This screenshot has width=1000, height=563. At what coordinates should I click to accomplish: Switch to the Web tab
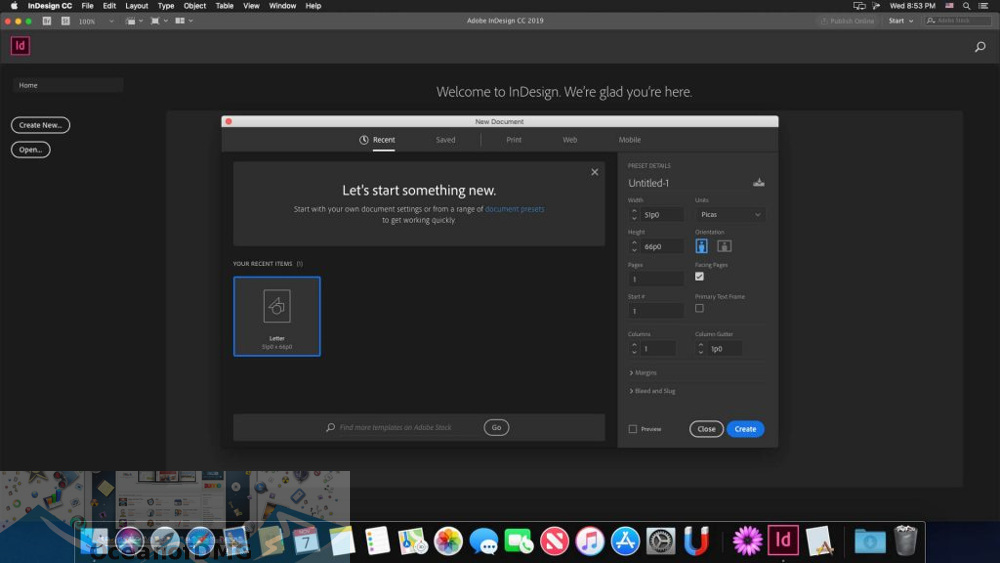(x=570, y=140)
